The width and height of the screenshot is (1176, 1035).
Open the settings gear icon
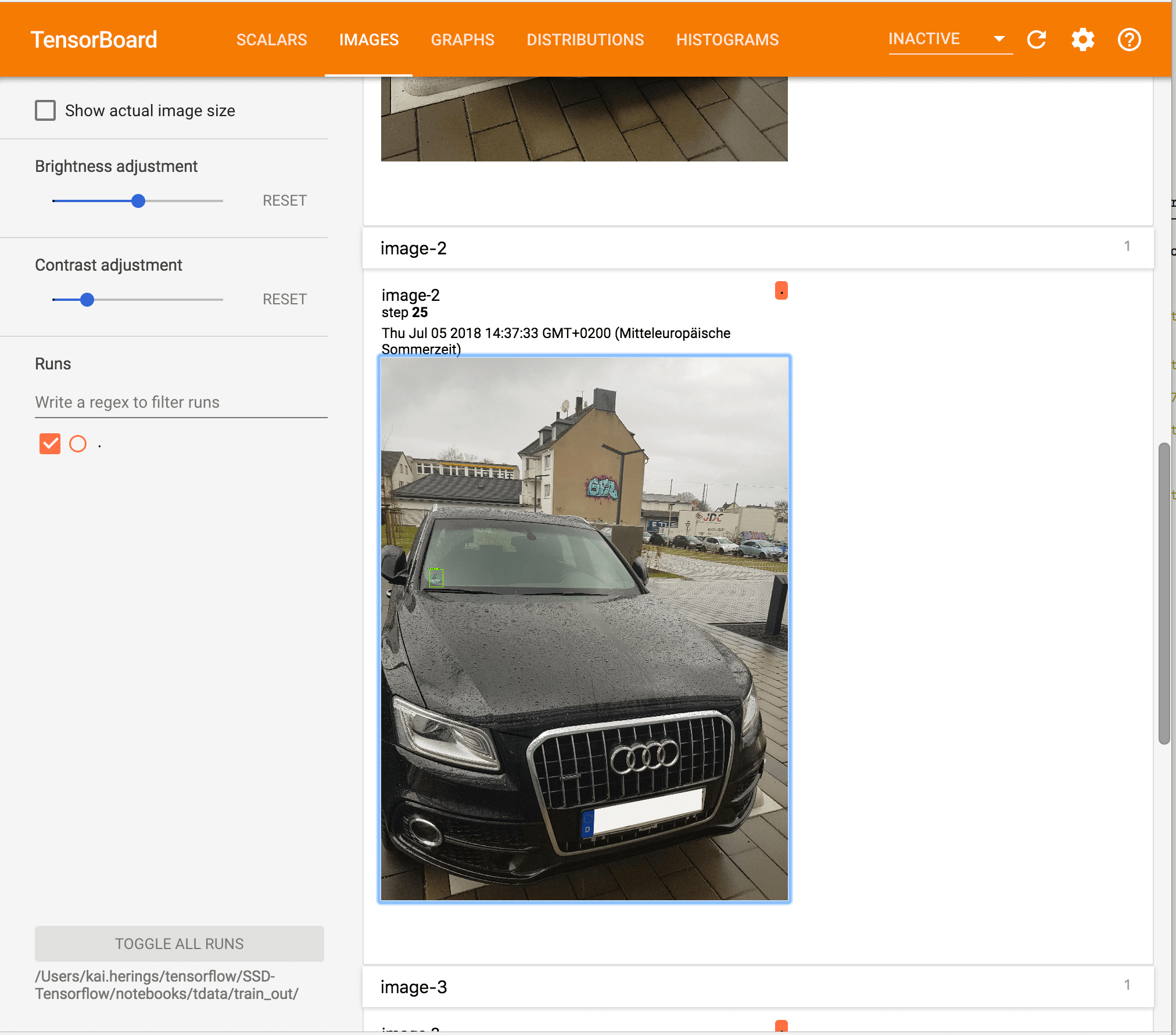point(1082,39)
